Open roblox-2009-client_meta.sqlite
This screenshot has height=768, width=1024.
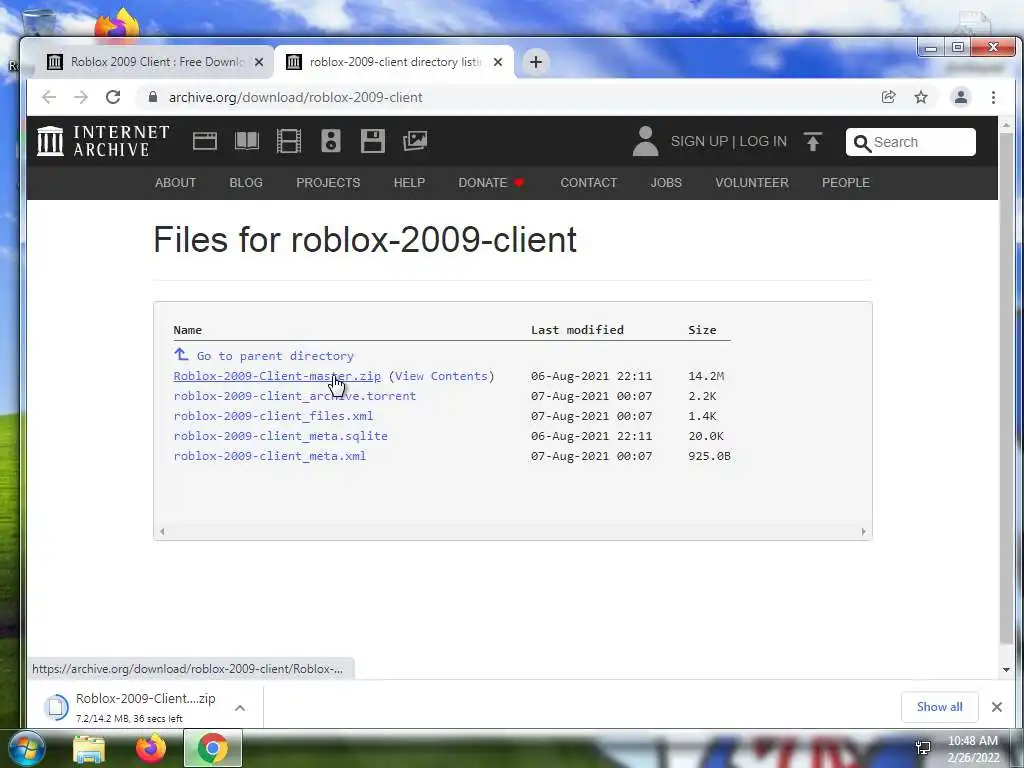[280, 436]
